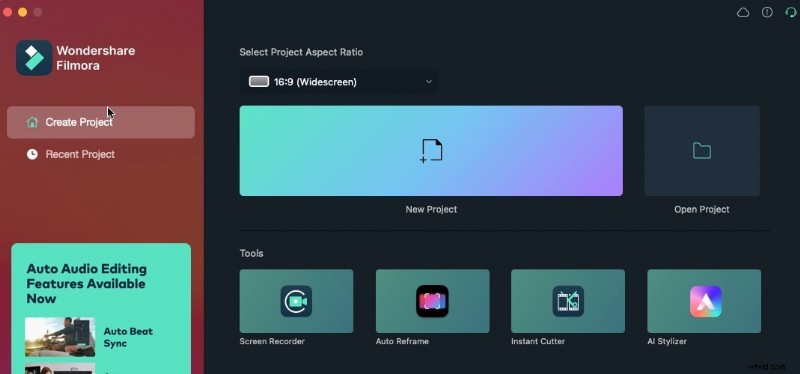800x374 pixels.
Task: Click the New Project label
Action: (431, 209)
